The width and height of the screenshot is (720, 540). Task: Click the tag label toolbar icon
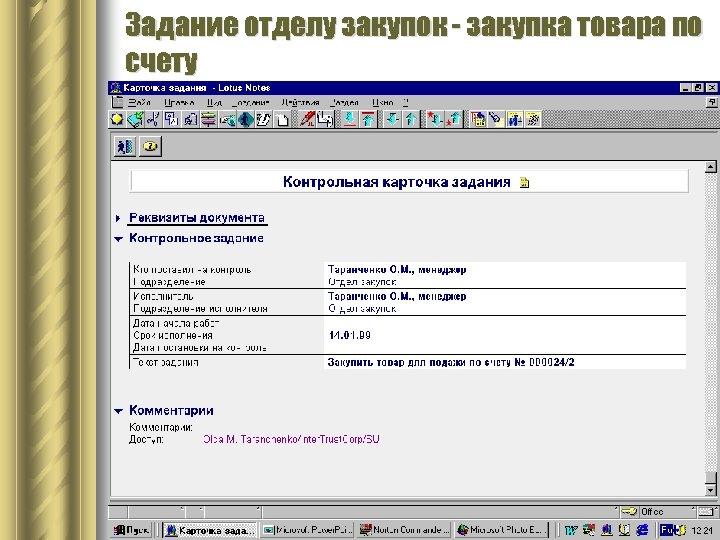click(x=496, y=119)
